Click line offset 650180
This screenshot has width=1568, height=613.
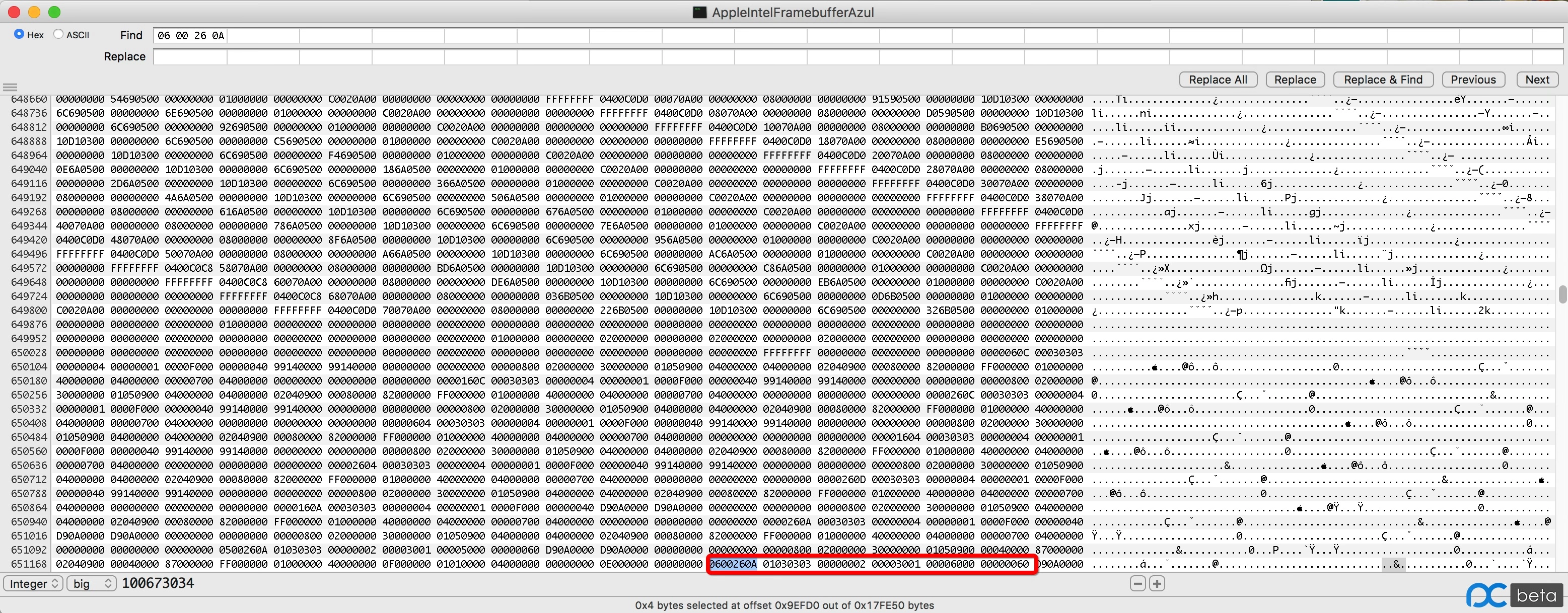[x=29, y=380]
